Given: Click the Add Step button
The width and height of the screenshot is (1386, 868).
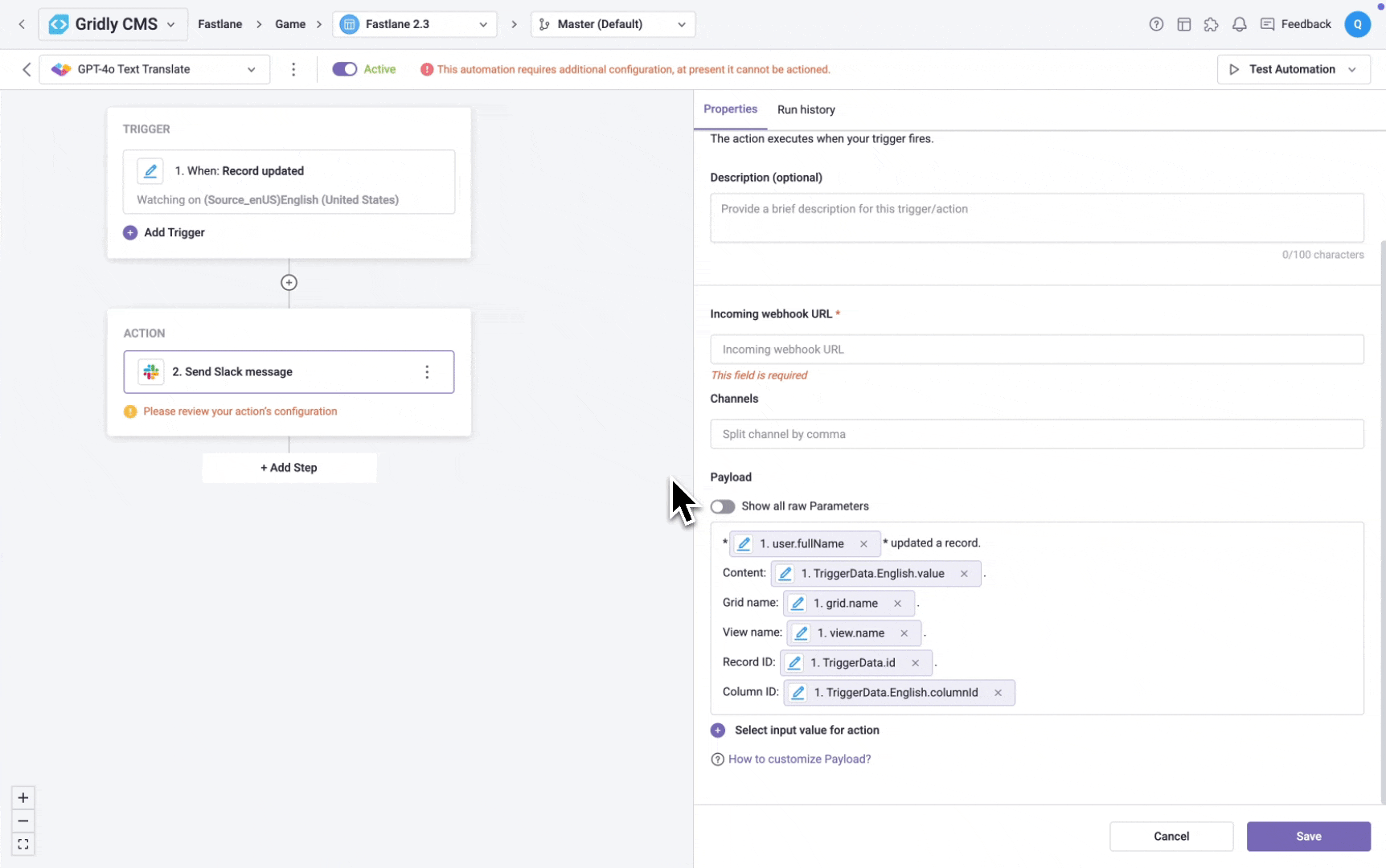Looking at the screenshot, I should [289, 468].
